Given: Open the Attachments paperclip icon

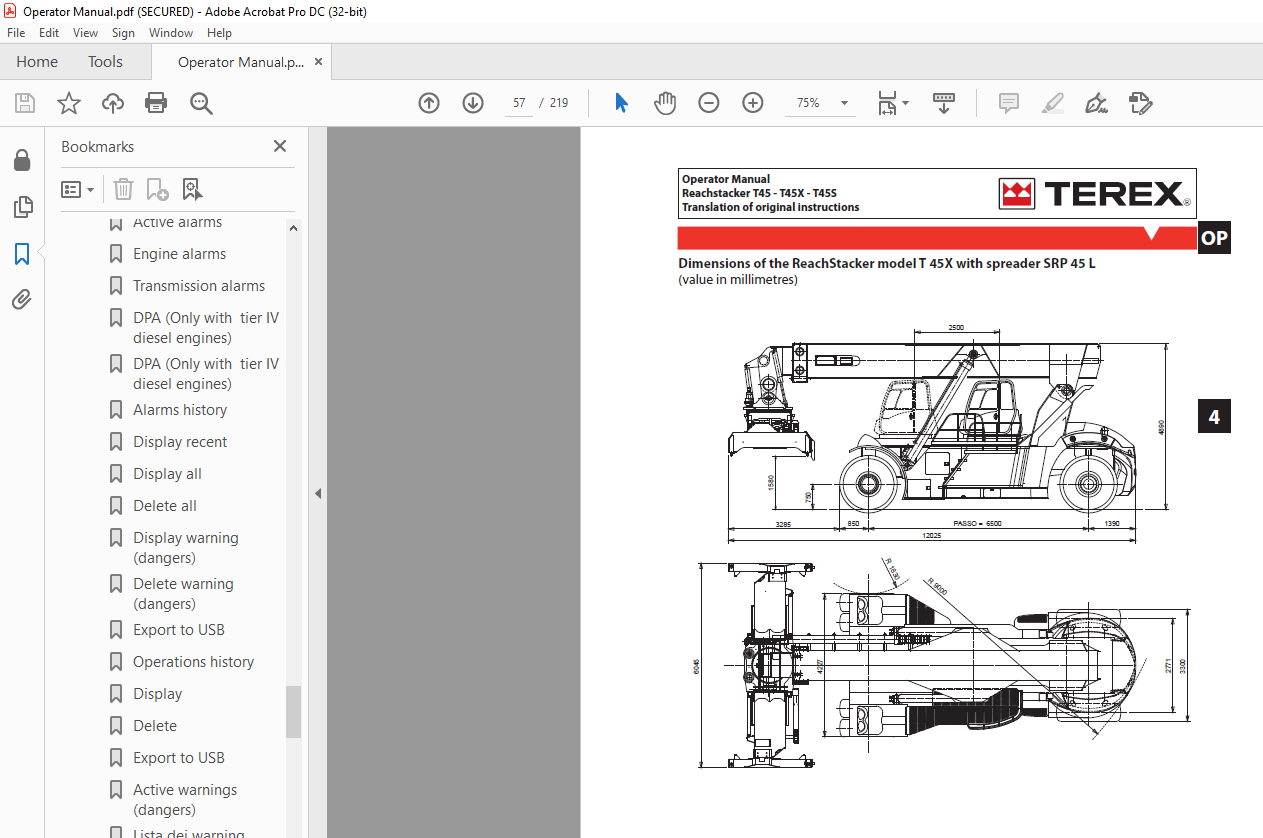Looking at the screenshot, I should click(x=22, y=299).
